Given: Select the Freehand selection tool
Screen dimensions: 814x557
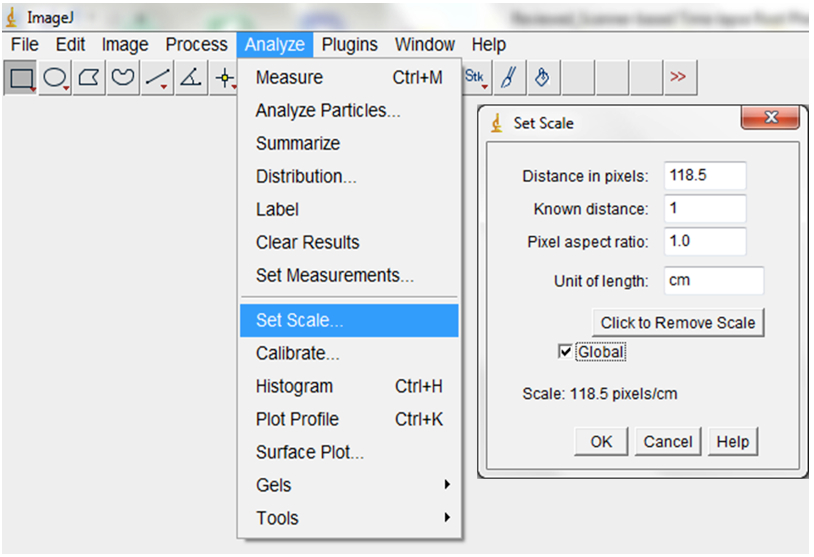Looking at the screenshot, I should coord(123,77).
